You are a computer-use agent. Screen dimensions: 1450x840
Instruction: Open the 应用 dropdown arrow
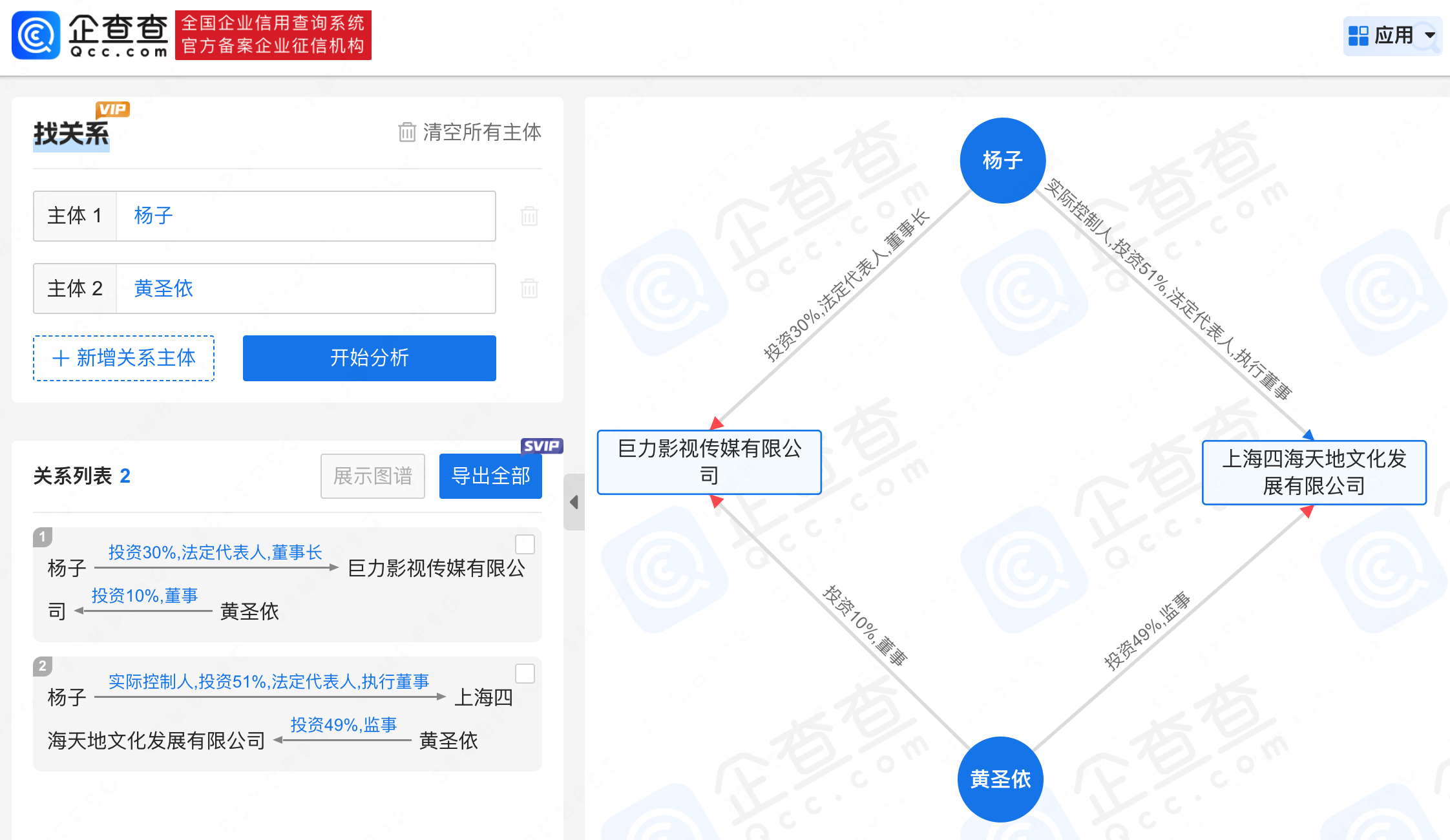pos(1430,36)
